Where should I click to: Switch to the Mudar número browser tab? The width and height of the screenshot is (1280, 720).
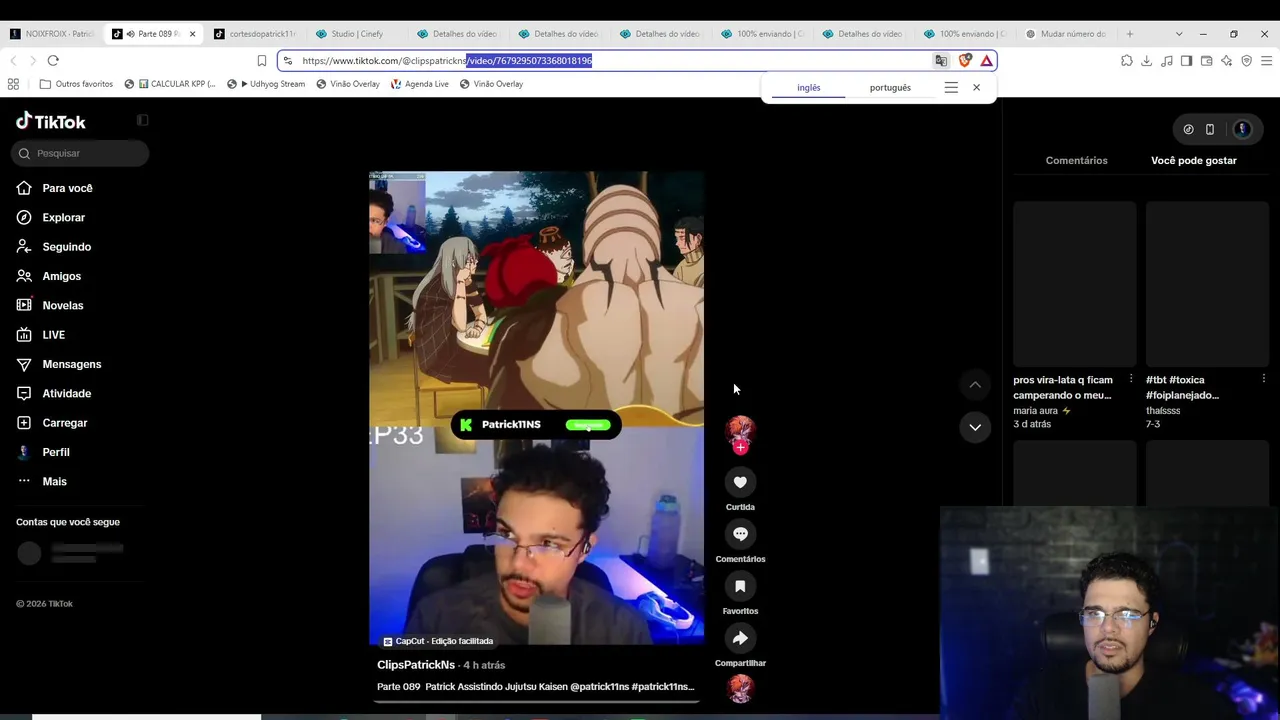pyautogui.click(x=1066, y=34)
